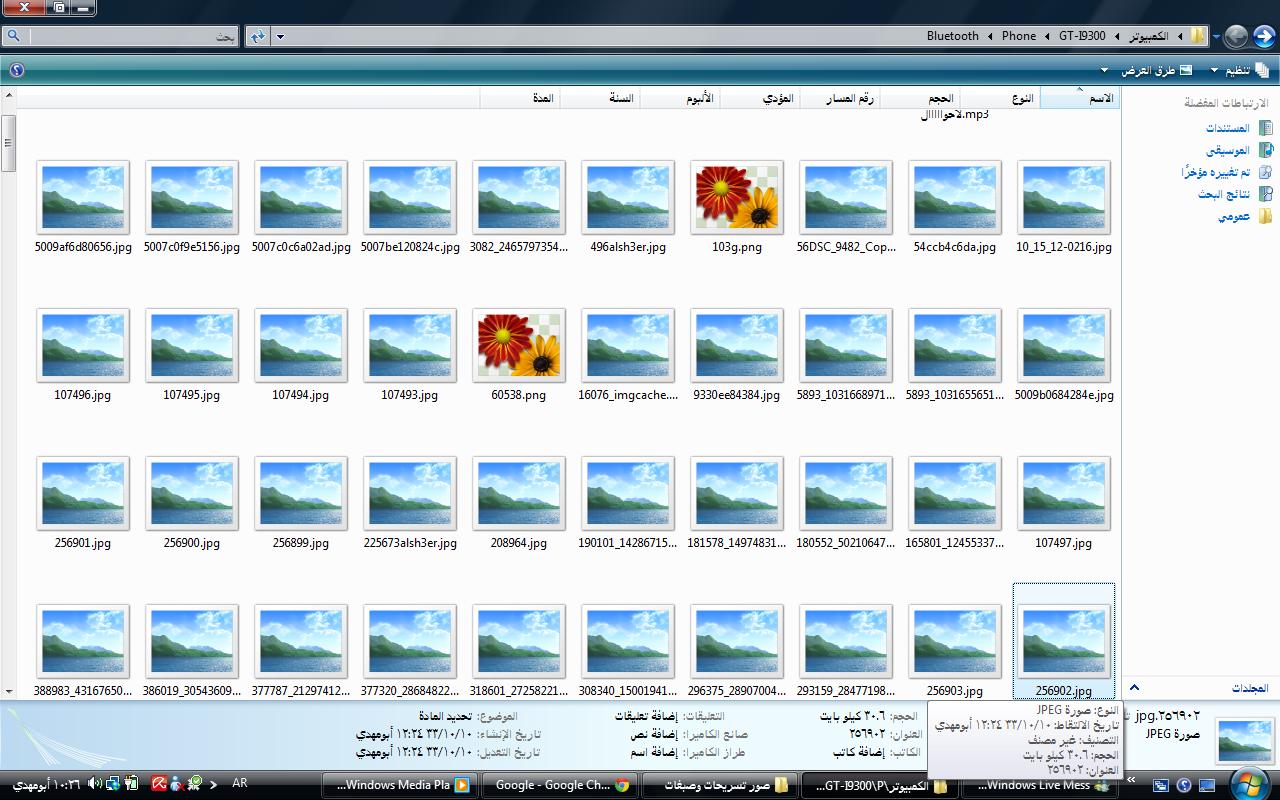The height and width of the screenshot is (800, 1280).
Task: Switch to Google Chrome taskbar button
Action: 561,785
